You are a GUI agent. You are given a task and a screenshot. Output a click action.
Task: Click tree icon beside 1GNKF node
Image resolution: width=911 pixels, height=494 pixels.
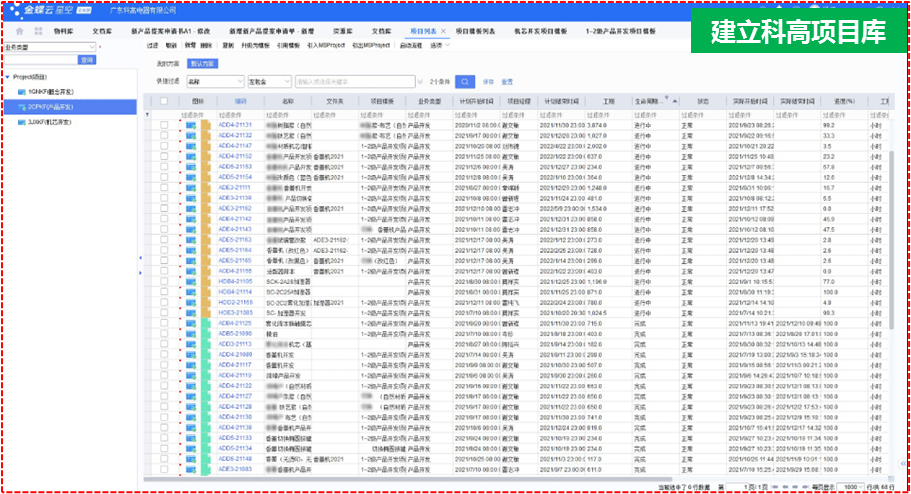[x=21, y=92]
